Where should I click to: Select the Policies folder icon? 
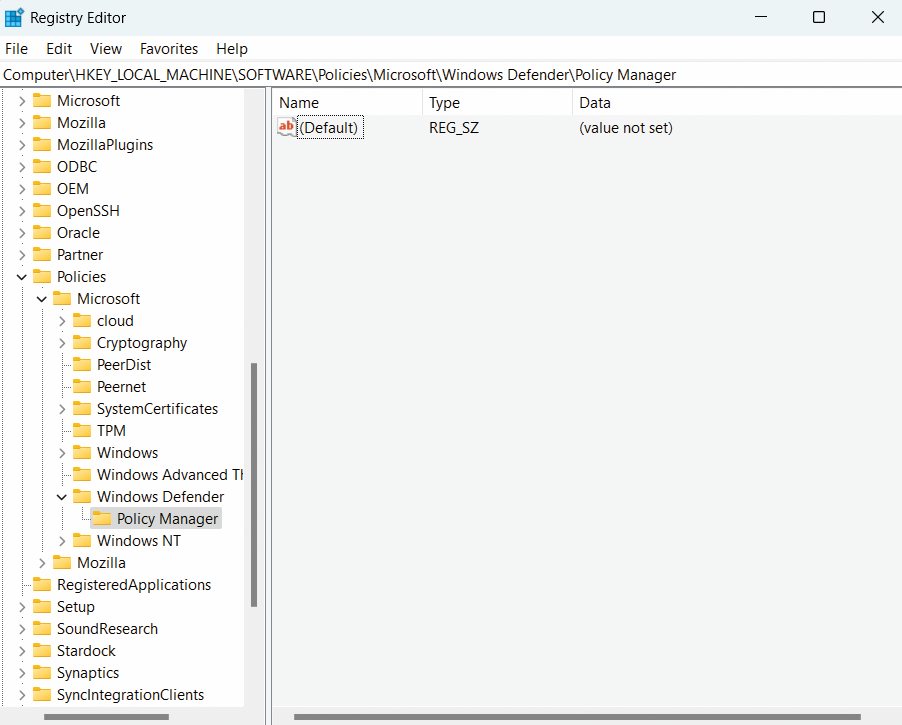42,277
